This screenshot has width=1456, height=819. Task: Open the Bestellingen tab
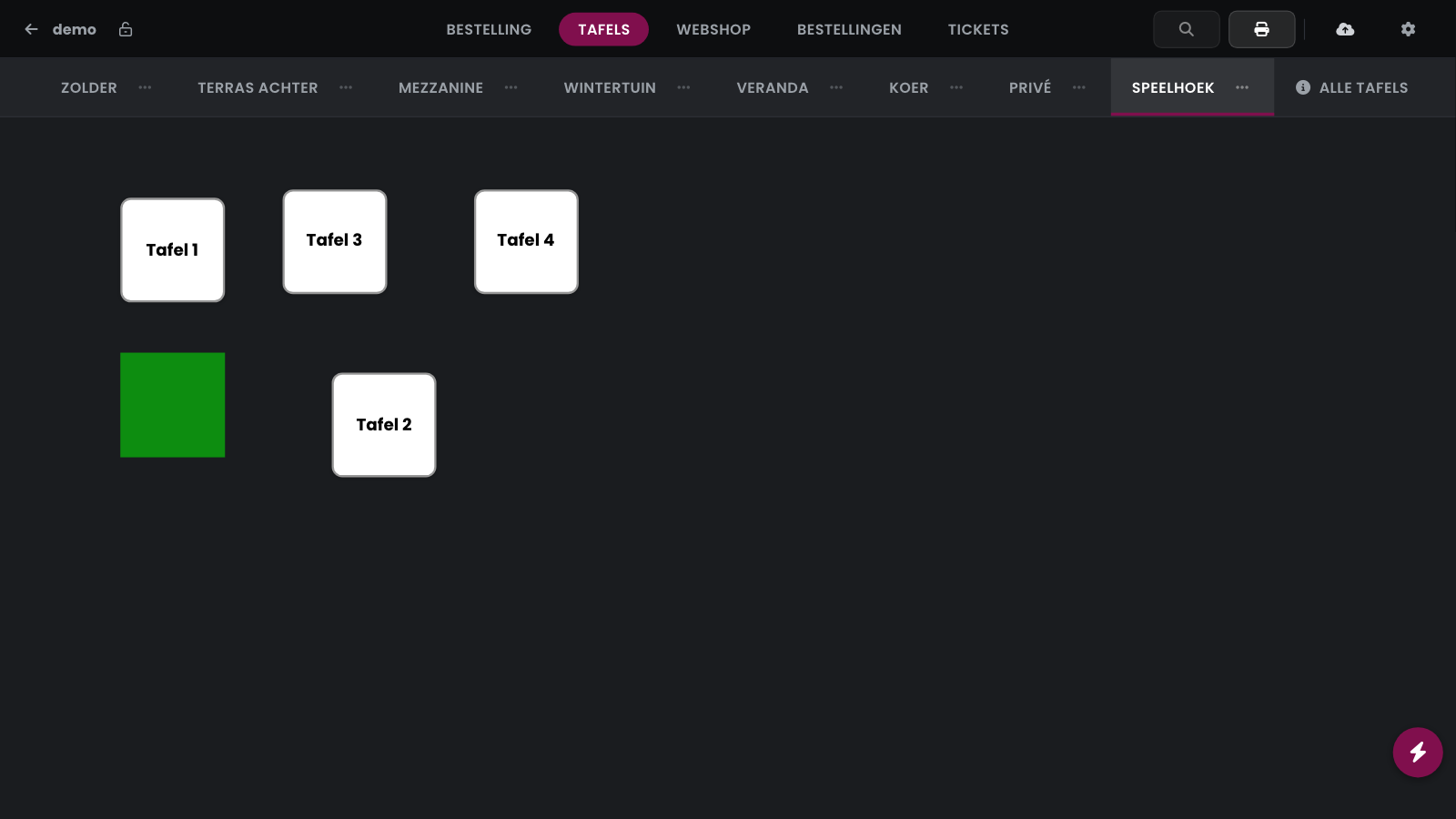point(849,29)
